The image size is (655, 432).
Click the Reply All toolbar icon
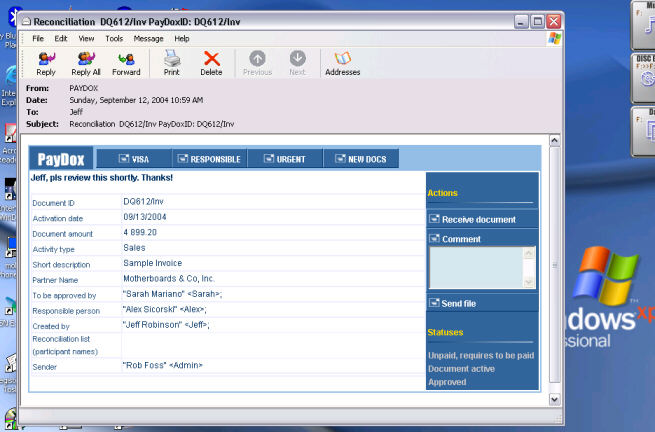tap(86, 59)
